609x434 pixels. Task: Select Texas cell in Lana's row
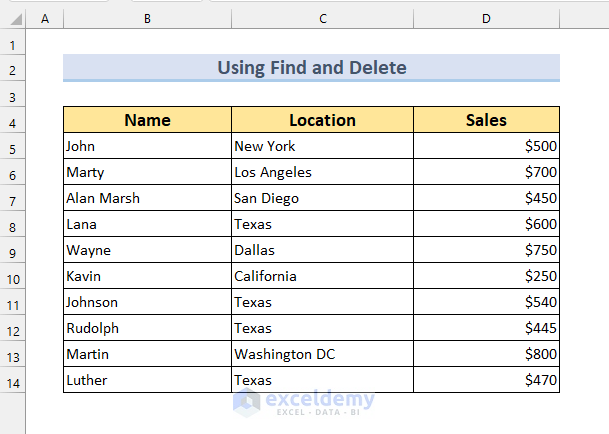pos(322,224)
